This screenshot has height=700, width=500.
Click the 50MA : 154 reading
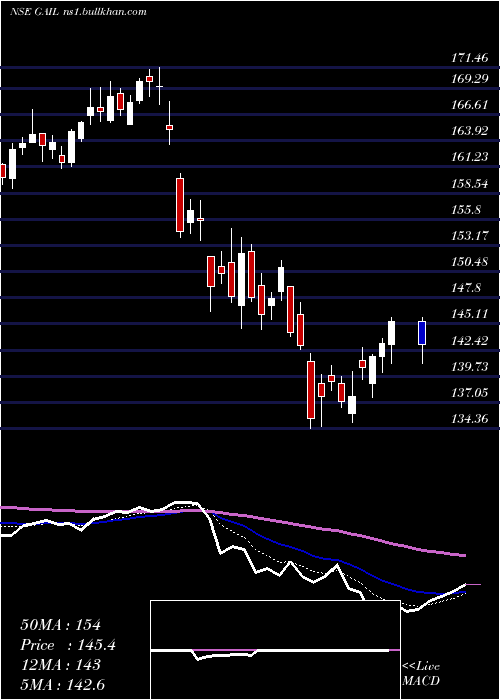point(61,625)
